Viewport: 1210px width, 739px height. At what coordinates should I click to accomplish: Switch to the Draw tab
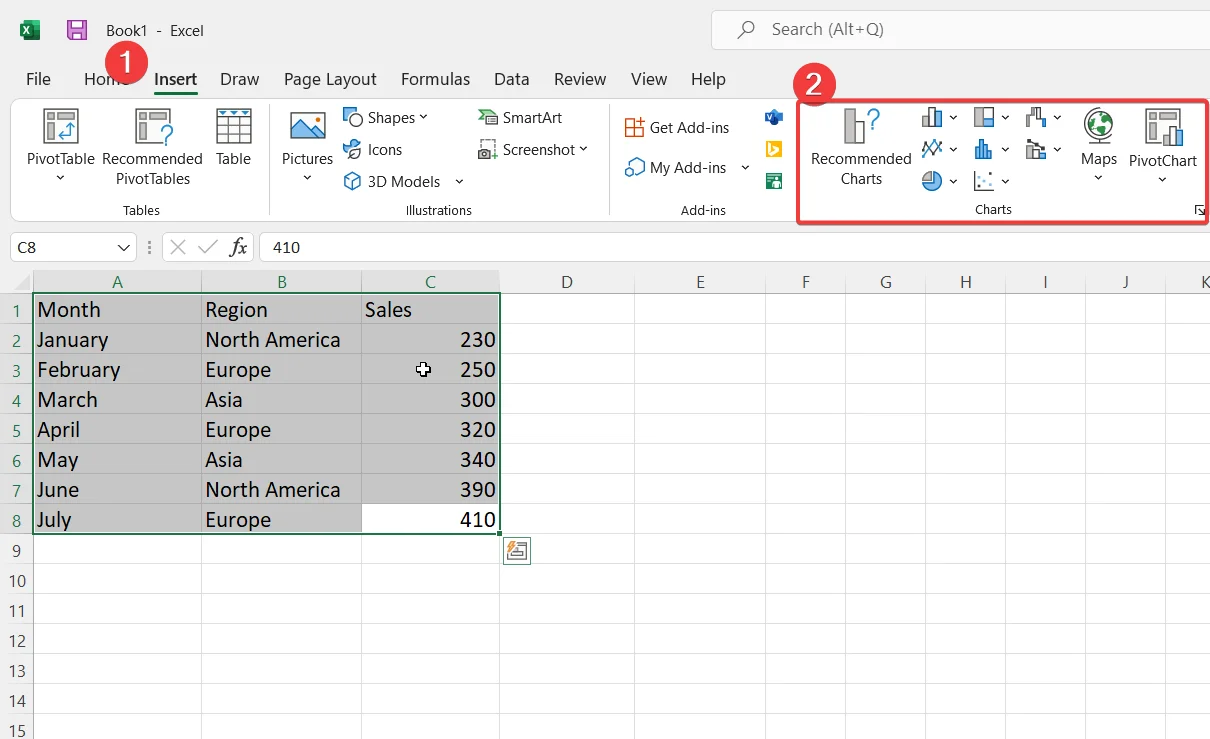click(x=239, y=79)
